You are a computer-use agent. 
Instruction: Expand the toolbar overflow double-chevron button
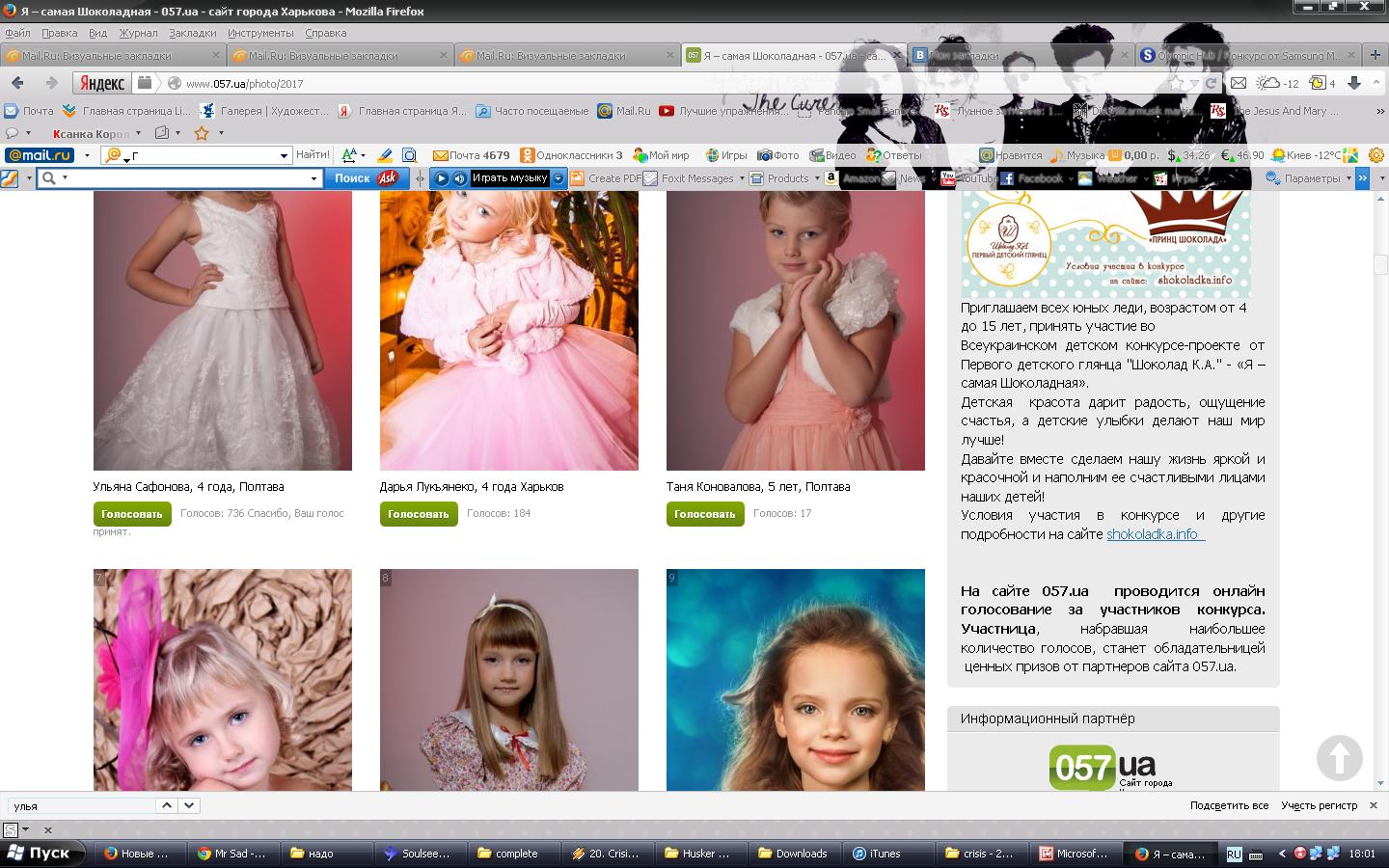pyautogui.click(x=1362, y=178)
